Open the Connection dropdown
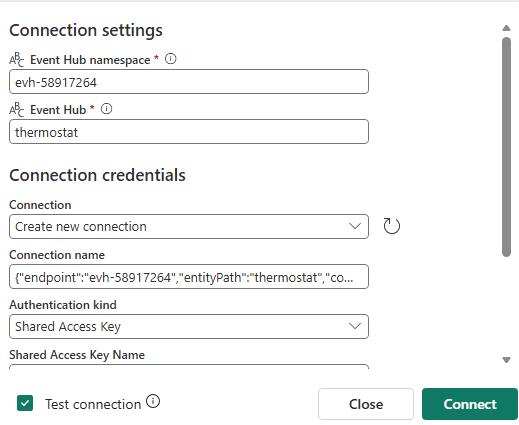 (189, 227)
